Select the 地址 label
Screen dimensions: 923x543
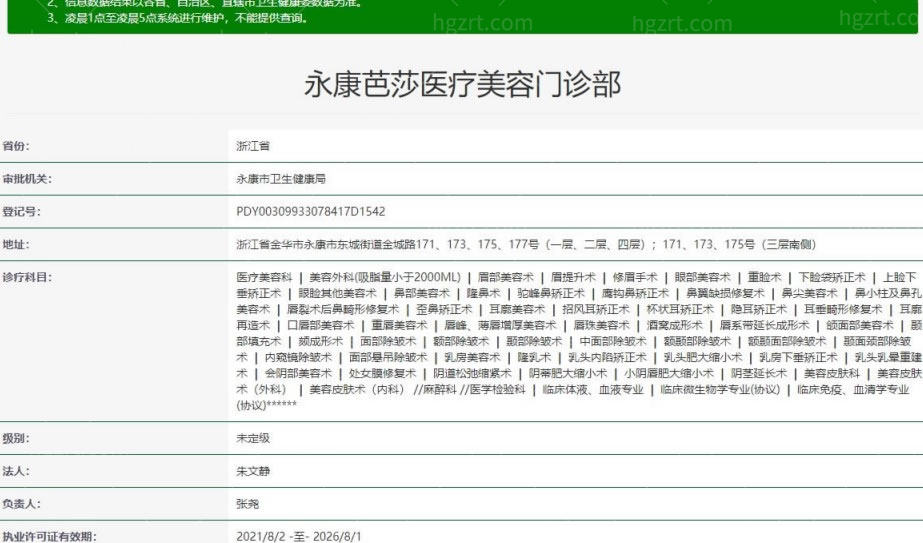16,244
